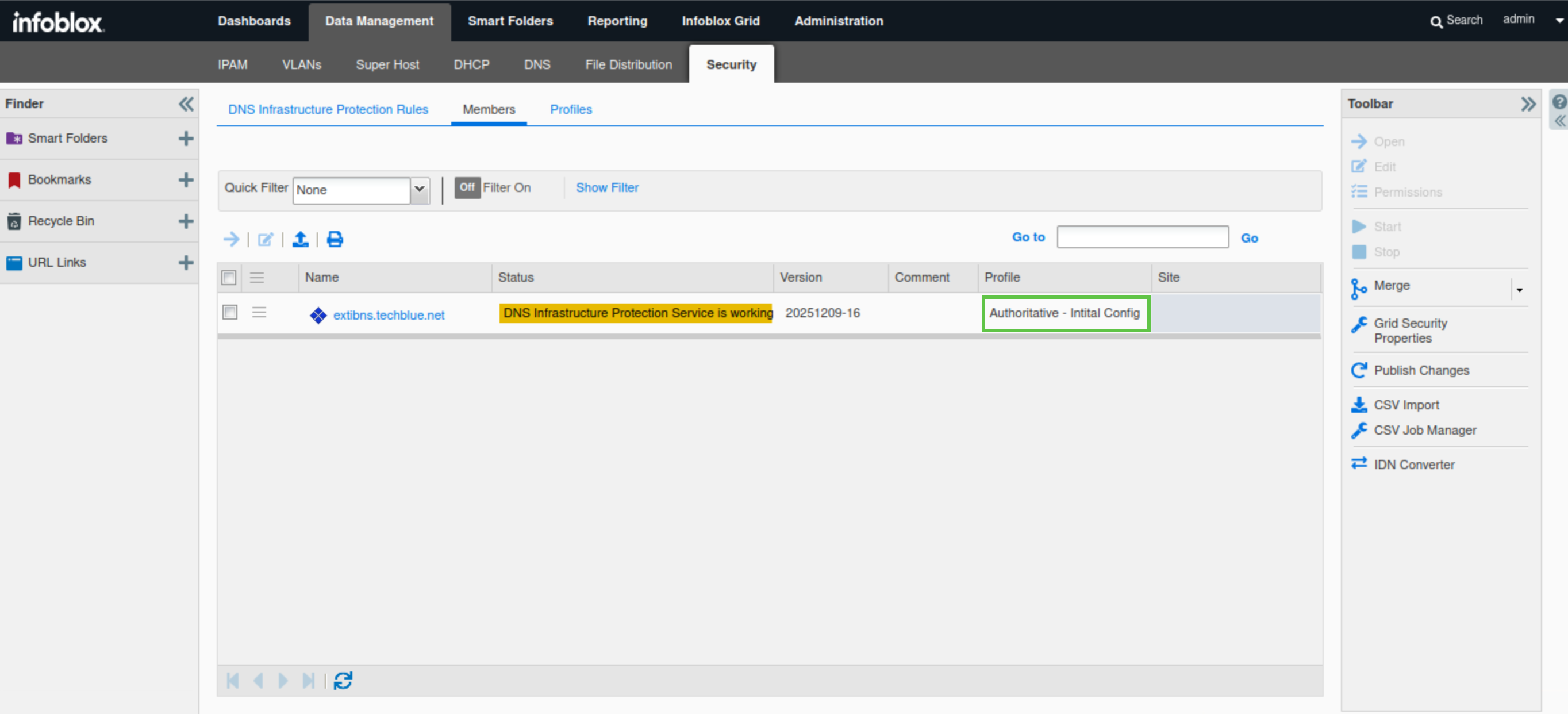The width and height of the screenshot is (1568, 714).
Task: Tick the select-all header checkbox
Action: point(229,278)
